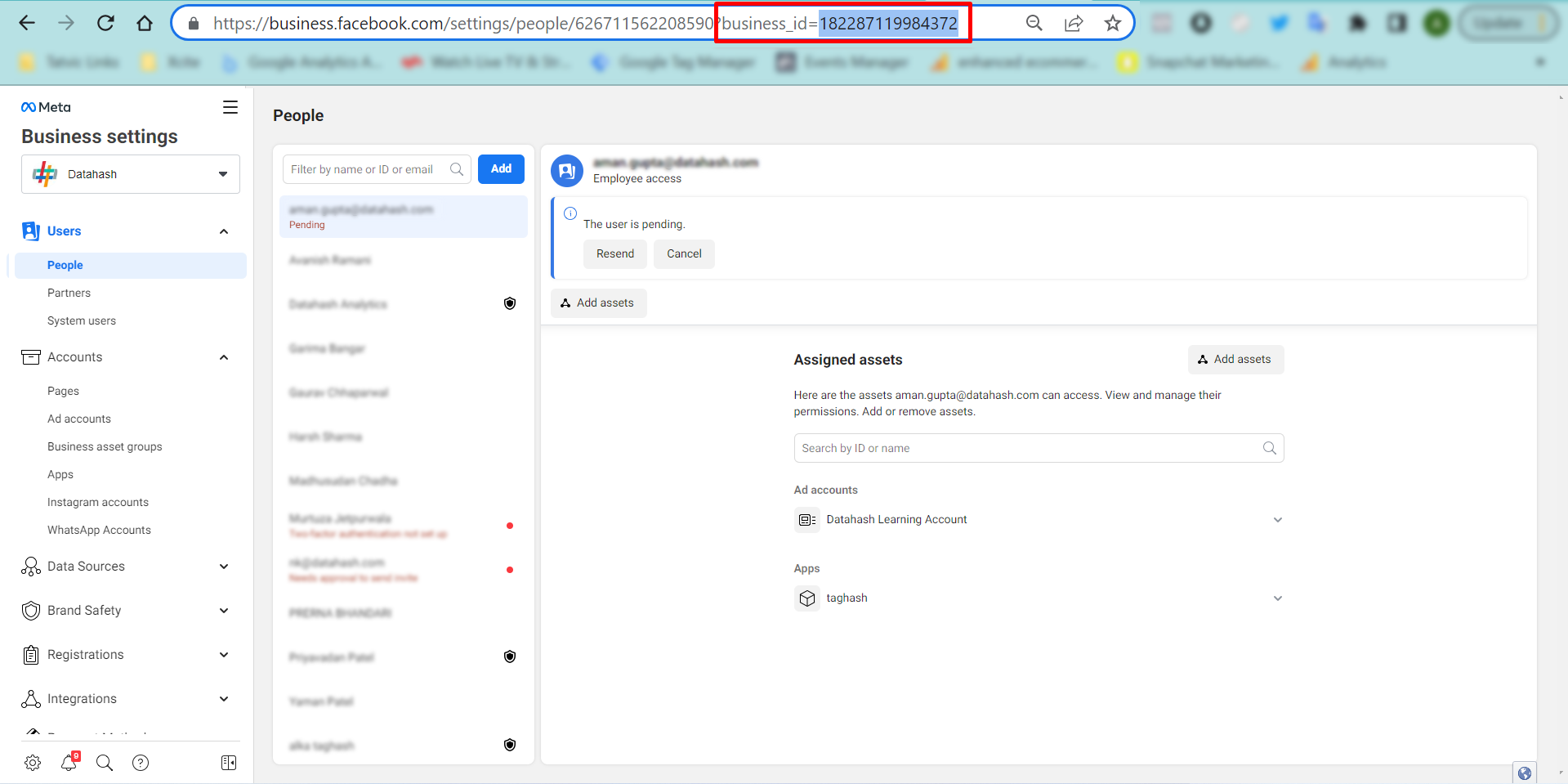Collapse the Users section
This screenshot has height=784, width=1568.
coord(224,231)
